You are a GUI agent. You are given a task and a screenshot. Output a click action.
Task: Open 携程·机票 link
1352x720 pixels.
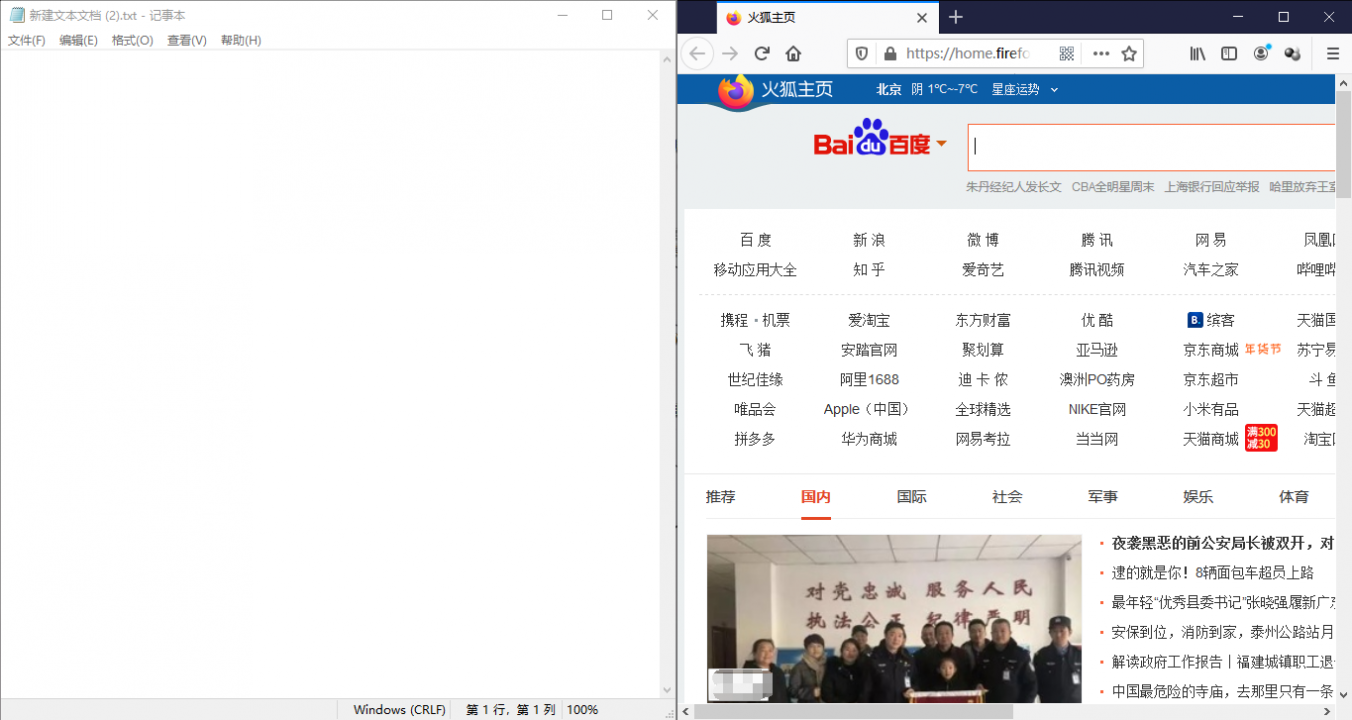755,320
